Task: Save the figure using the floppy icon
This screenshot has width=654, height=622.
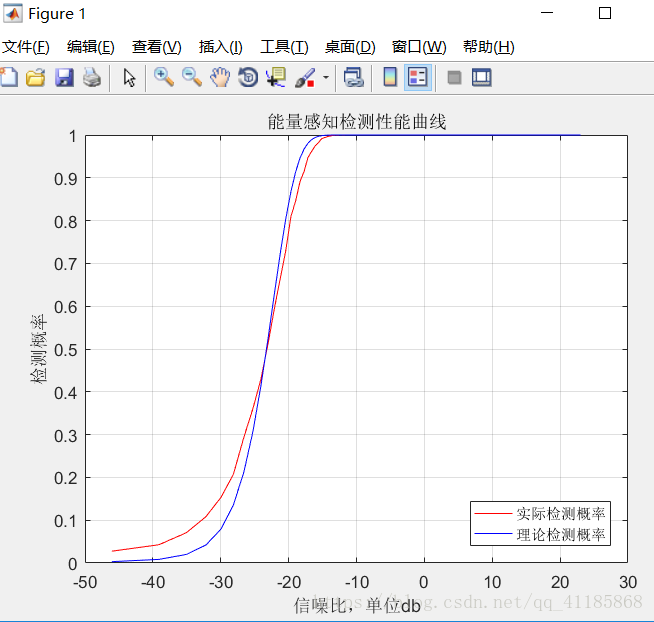Action: pos(64,78)
